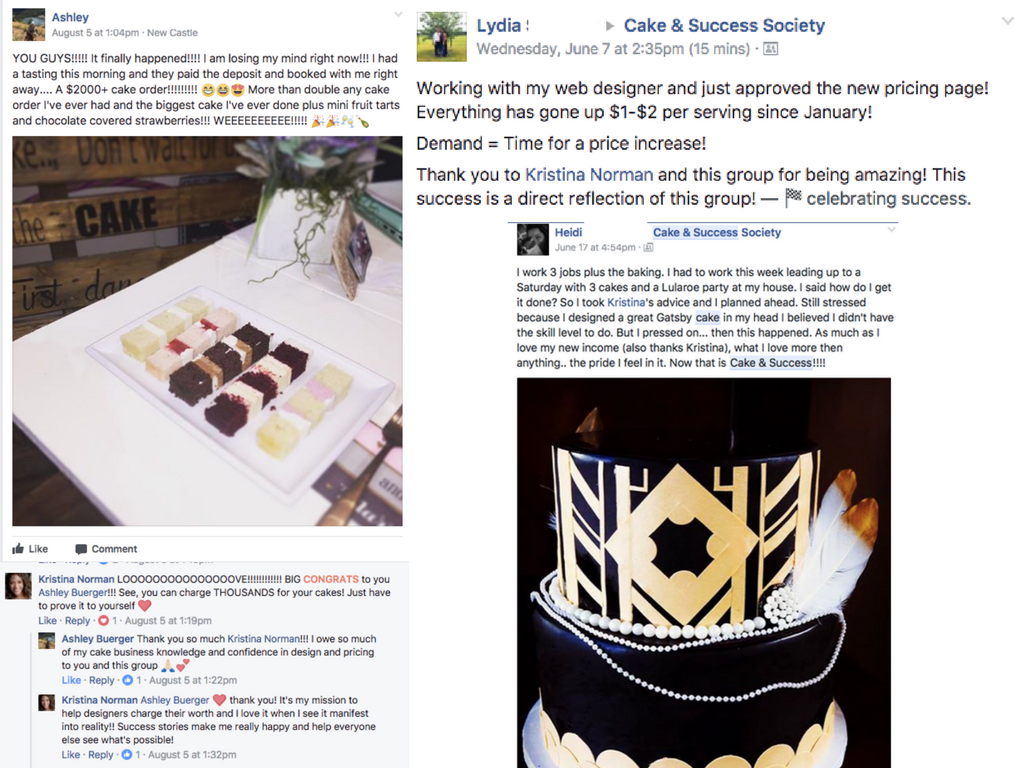Click Heidi's profile picture thumbnail
This screenshot has height=768, width=1024.
[532, 239]
